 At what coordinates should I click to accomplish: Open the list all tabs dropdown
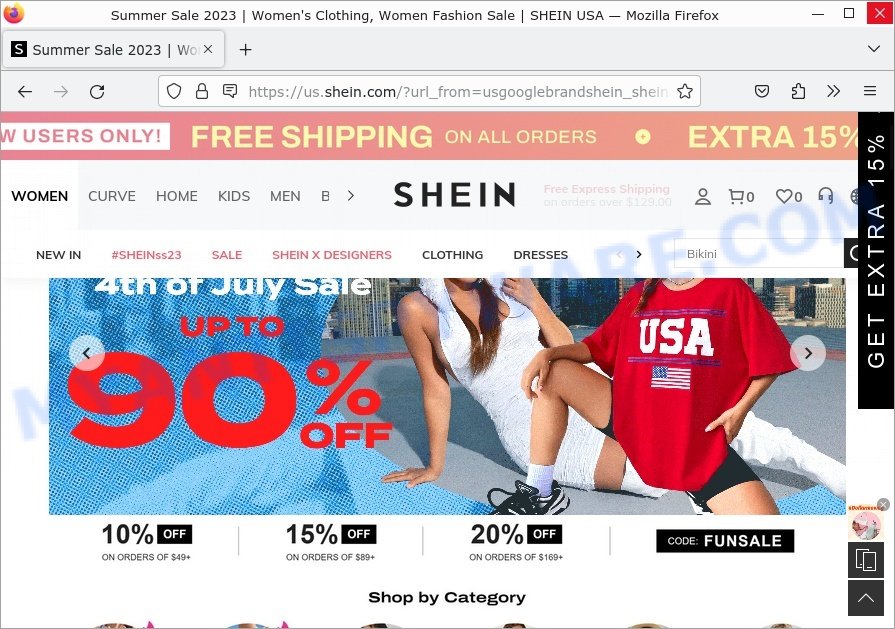(x=873, y=49)
